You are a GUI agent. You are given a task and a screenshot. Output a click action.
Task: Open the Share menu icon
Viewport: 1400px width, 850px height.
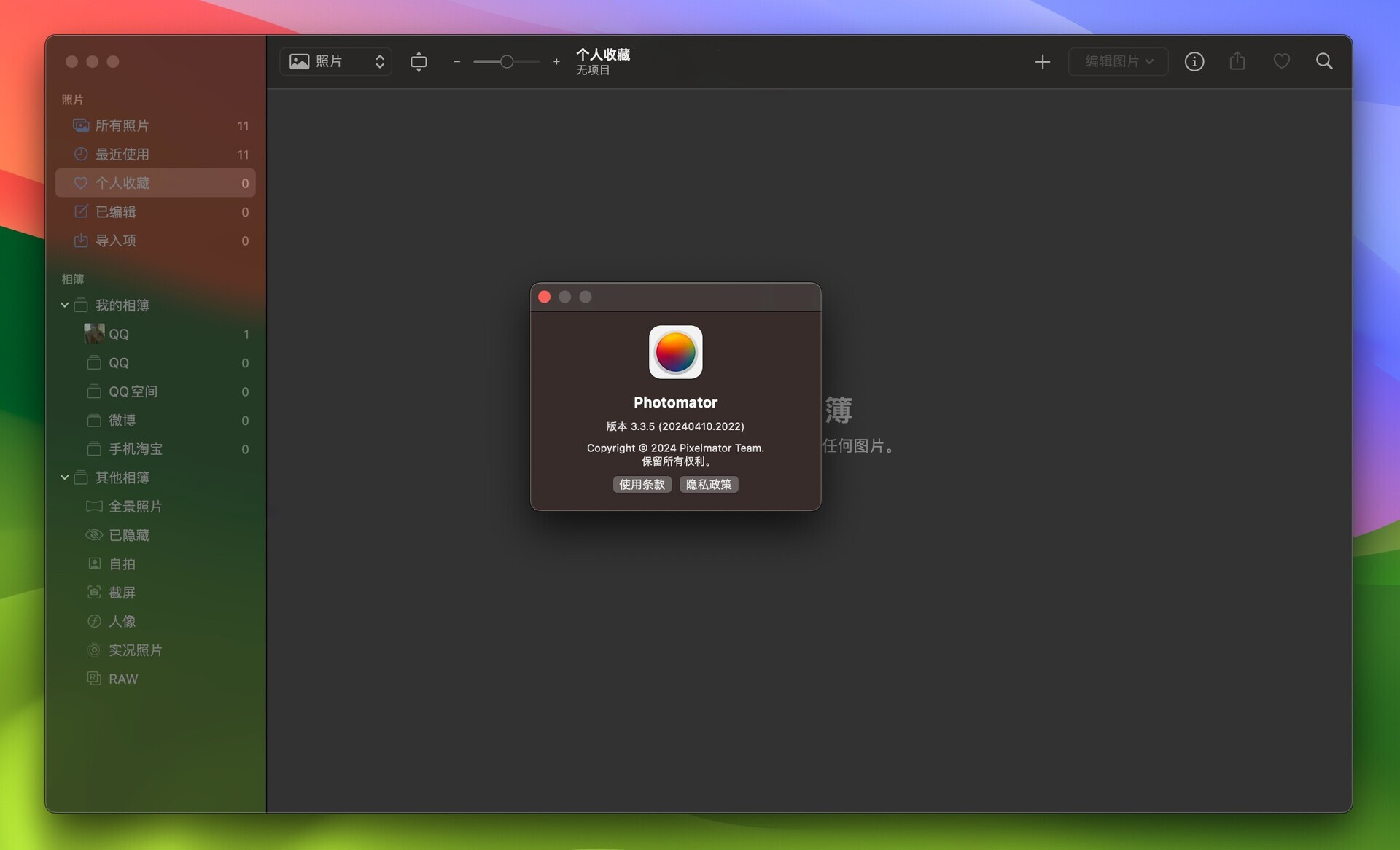pyautogui.click(x=1237, y=61)
